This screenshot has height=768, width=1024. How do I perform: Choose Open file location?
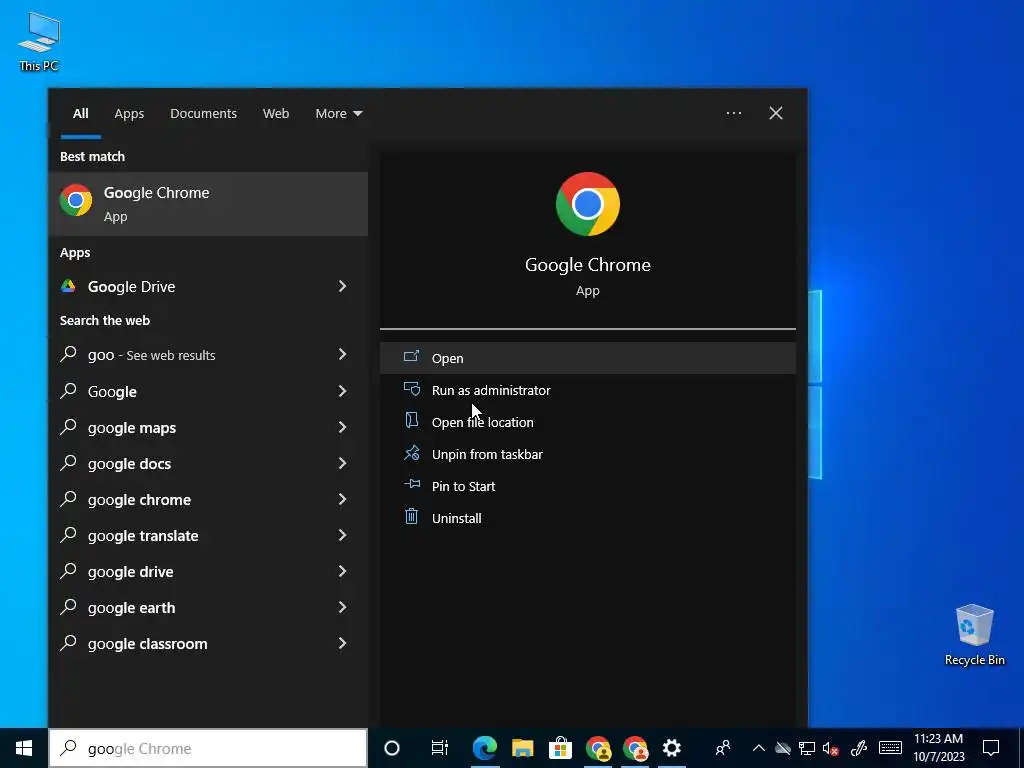588,422
